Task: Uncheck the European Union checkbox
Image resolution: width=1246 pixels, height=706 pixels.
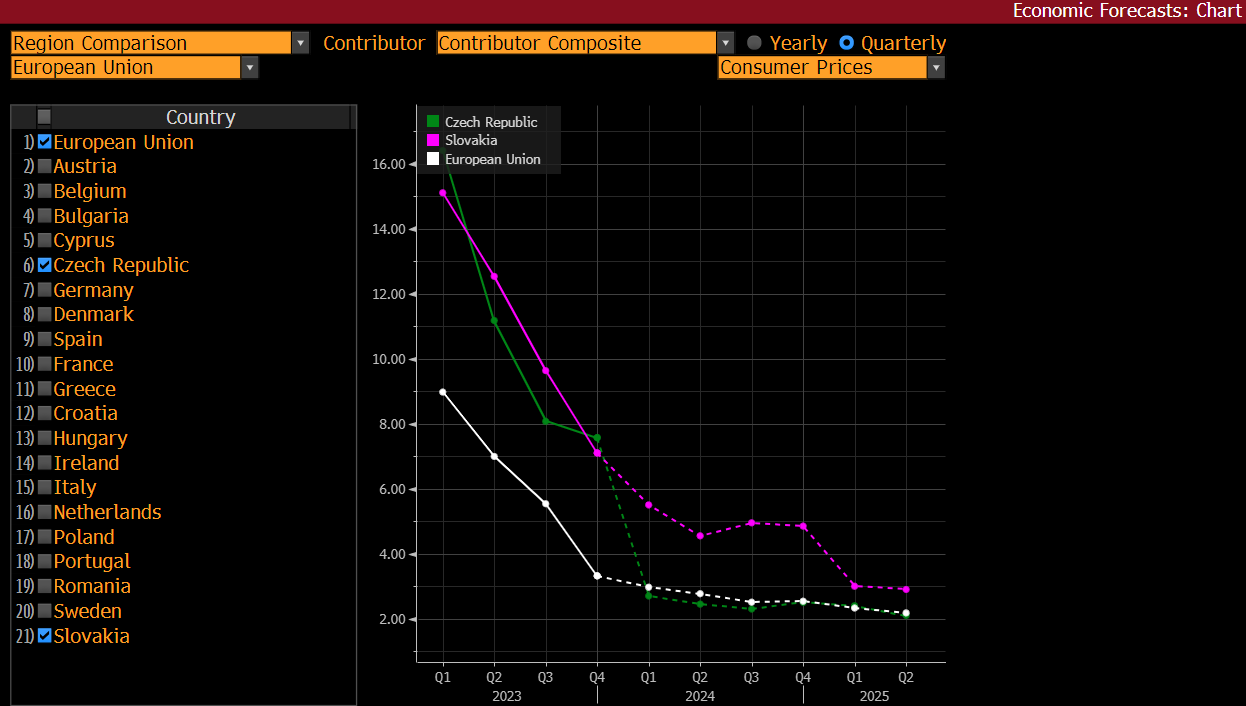Action: (44, 142)
